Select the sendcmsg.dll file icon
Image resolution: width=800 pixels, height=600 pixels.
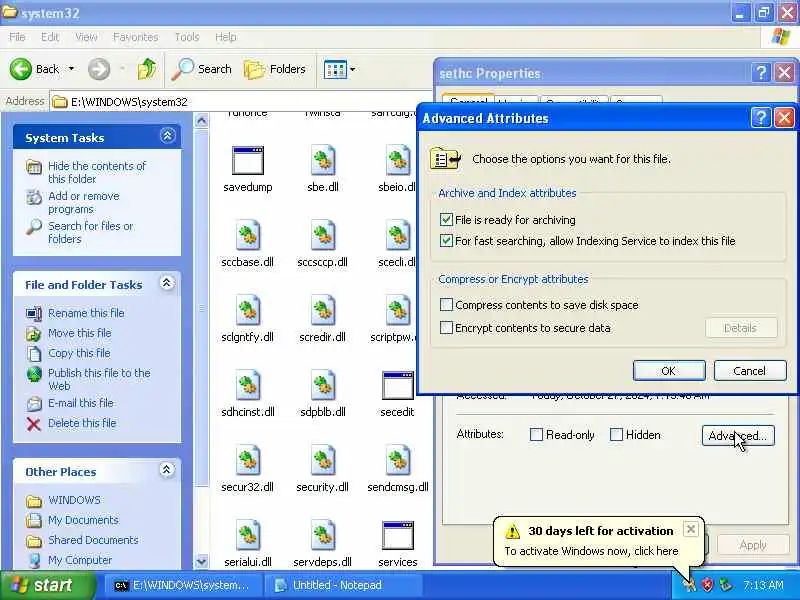tap(397, 460)
